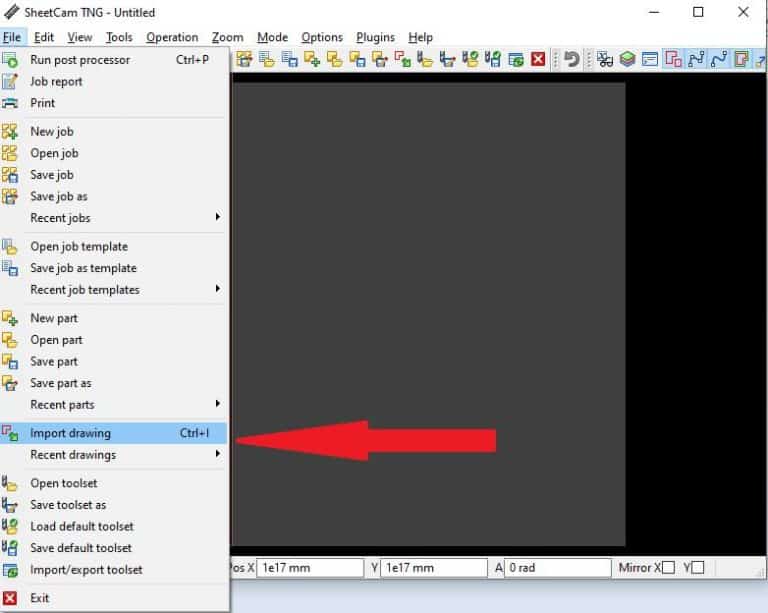
Task: Click the Pos X input field
Action: point(309,568)
